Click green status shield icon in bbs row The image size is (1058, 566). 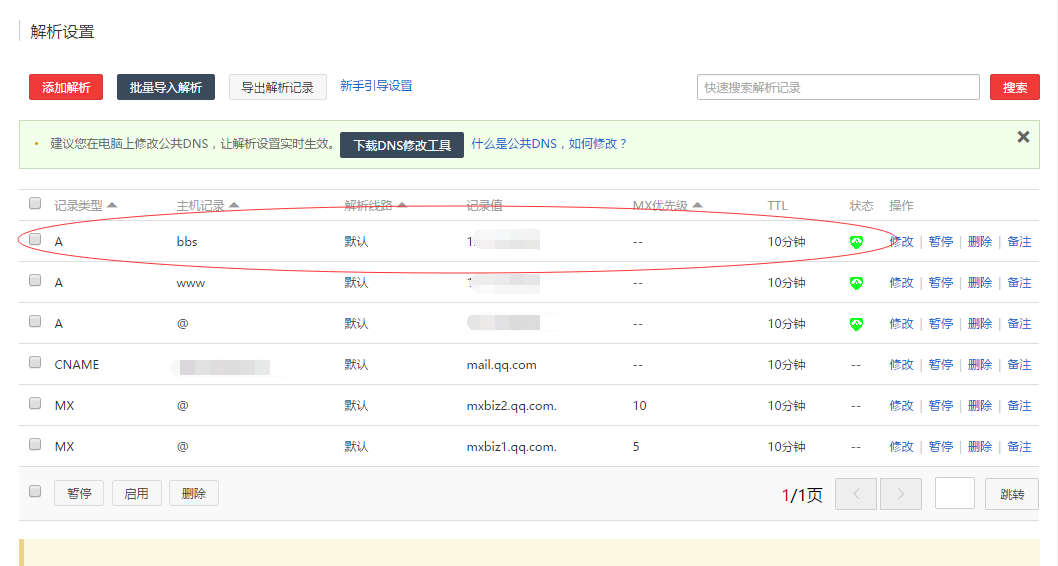(x=856, y=242)
